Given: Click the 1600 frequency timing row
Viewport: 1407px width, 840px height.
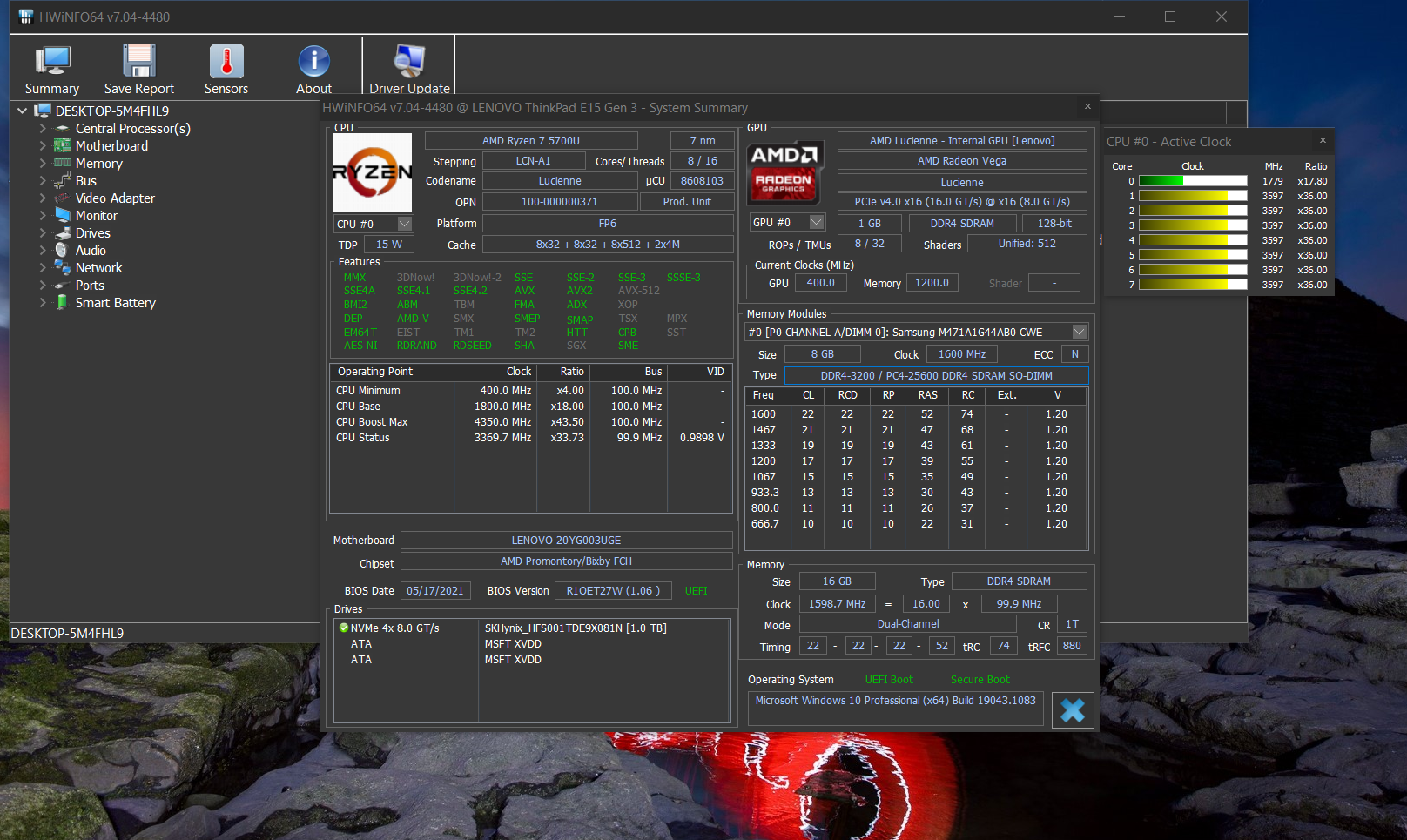Looking at the screenshot, I should [916, 414].
